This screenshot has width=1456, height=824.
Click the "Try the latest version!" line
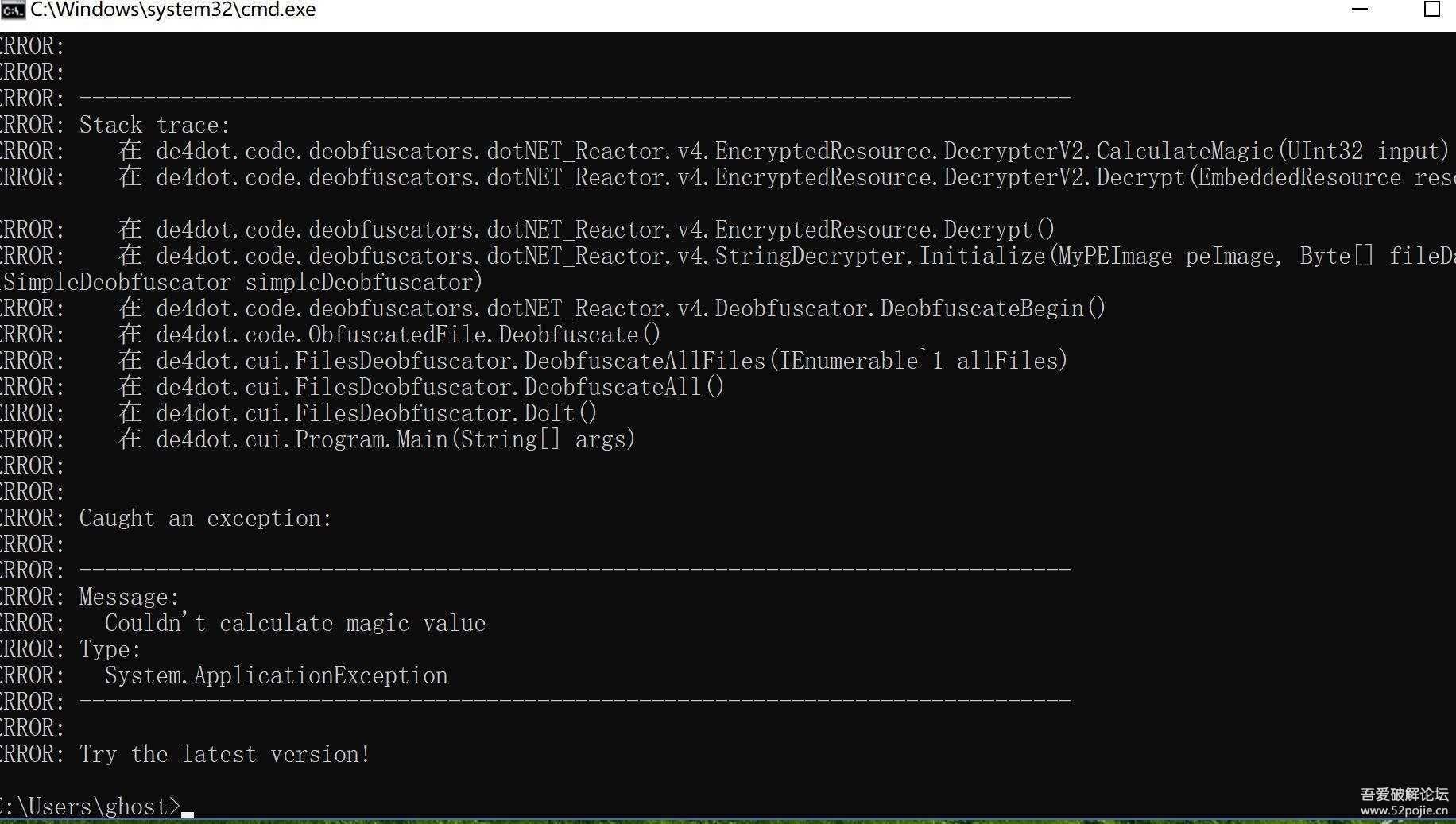pos(225,754)
